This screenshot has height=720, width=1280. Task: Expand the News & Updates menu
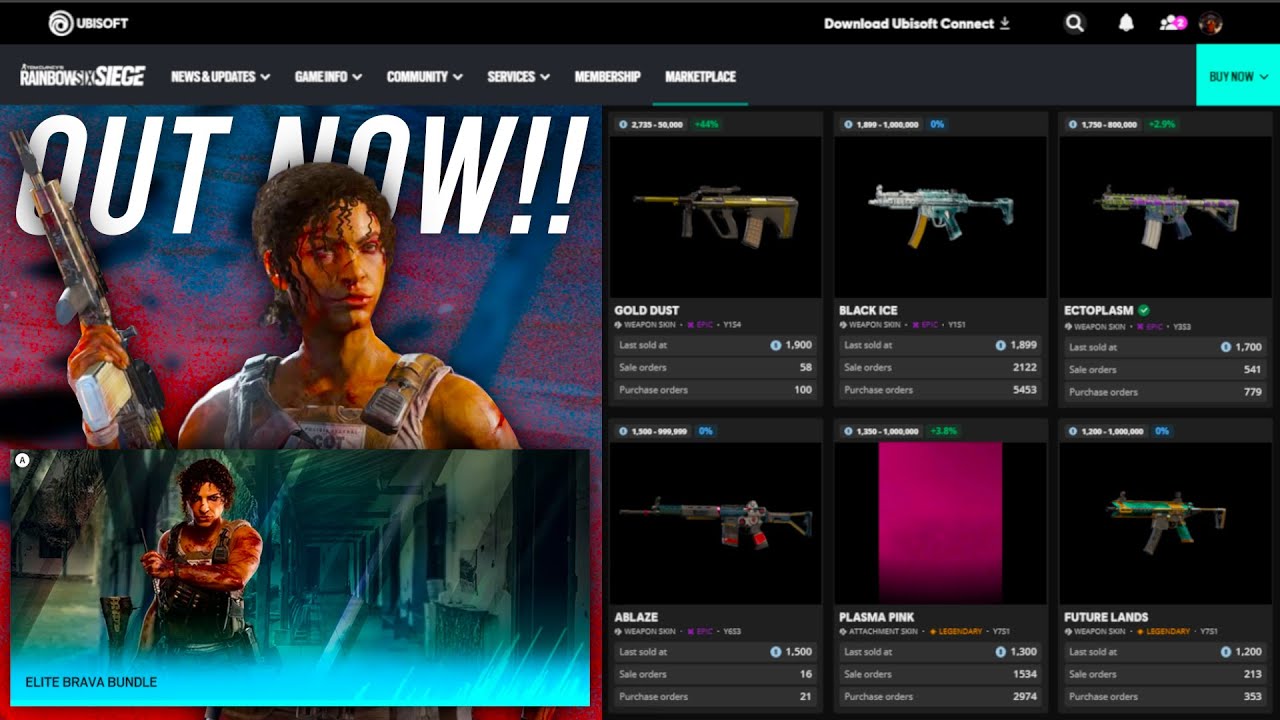pyautogui.click(x=220, y=76)
